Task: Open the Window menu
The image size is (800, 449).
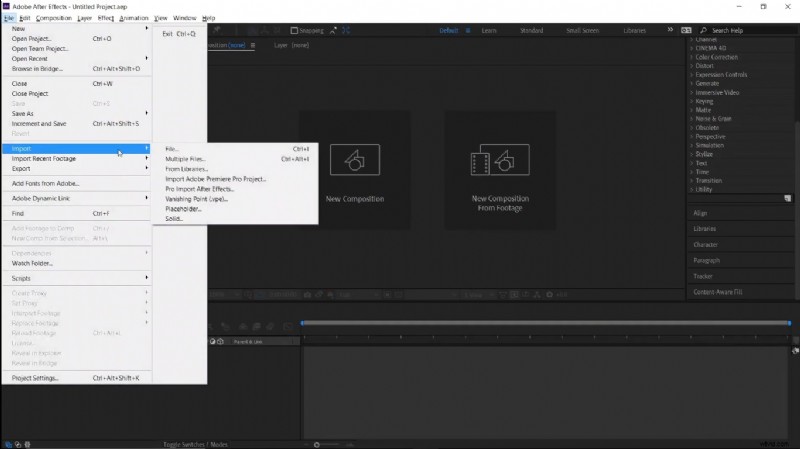Action: click(x=185, y=18)
